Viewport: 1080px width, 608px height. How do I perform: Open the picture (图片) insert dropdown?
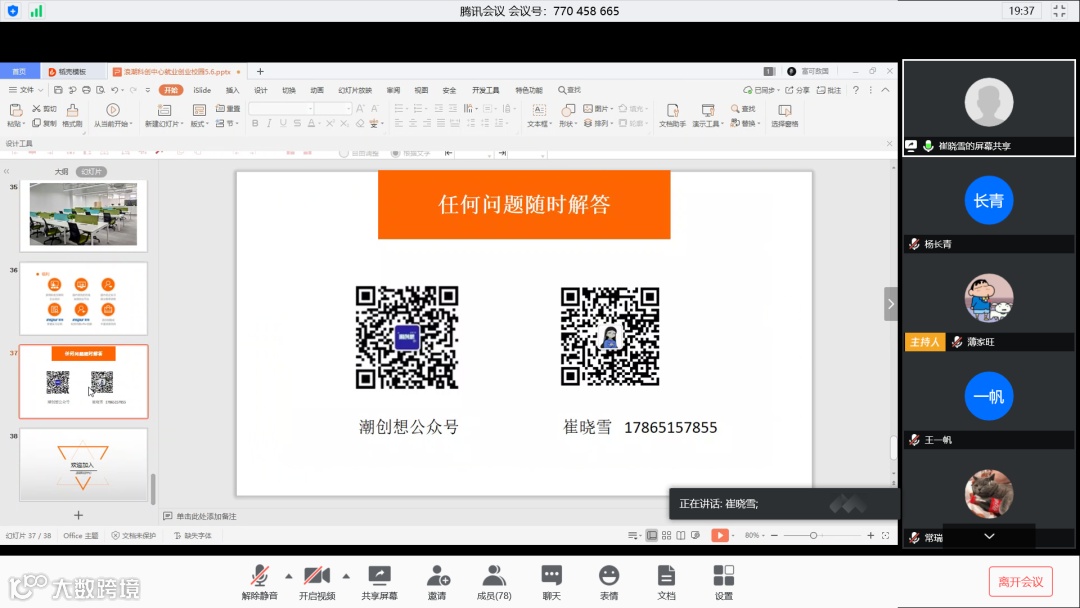(x=597, y=109)
